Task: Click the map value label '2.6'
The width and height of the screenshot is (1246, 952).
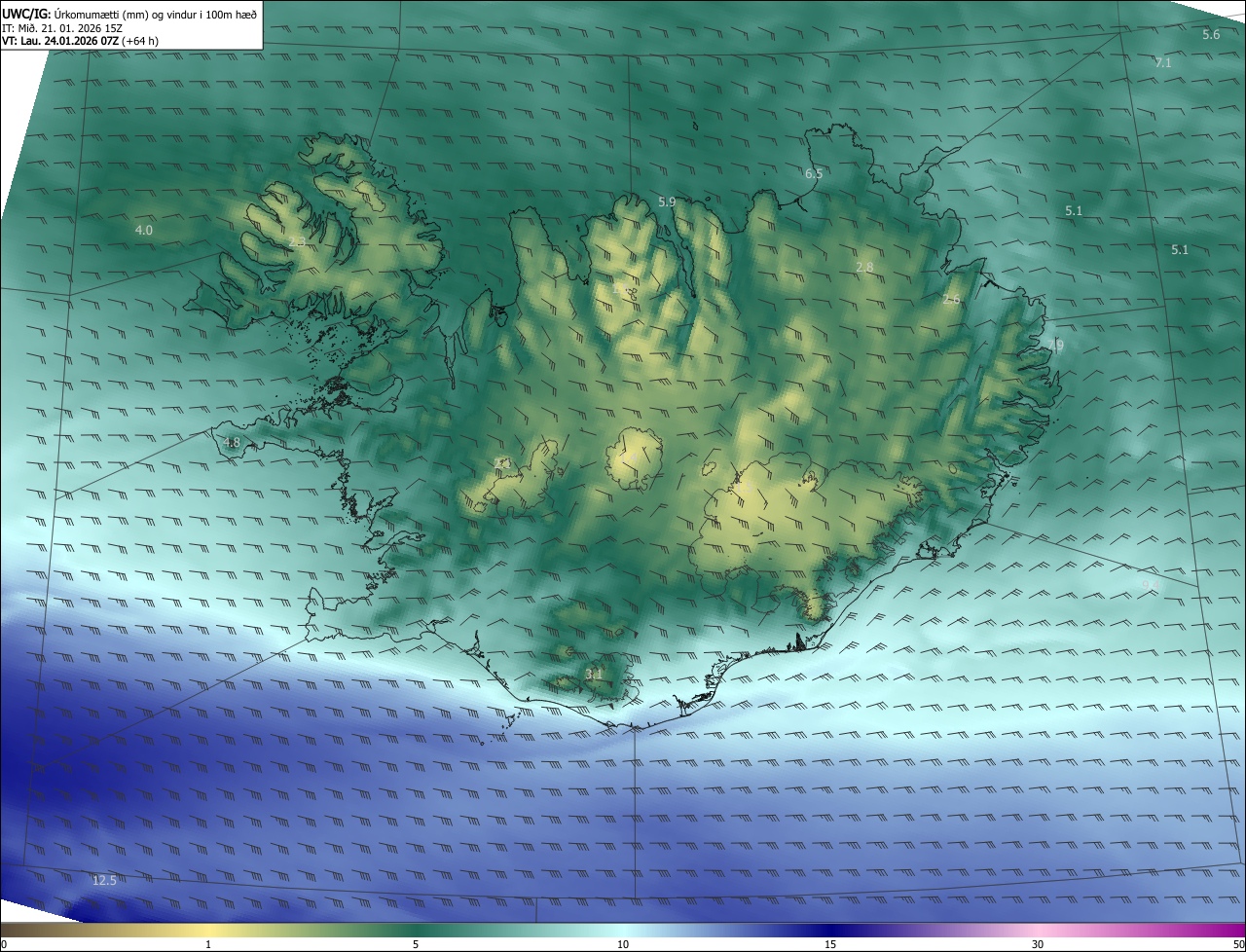Action: [x=951, y=300]
